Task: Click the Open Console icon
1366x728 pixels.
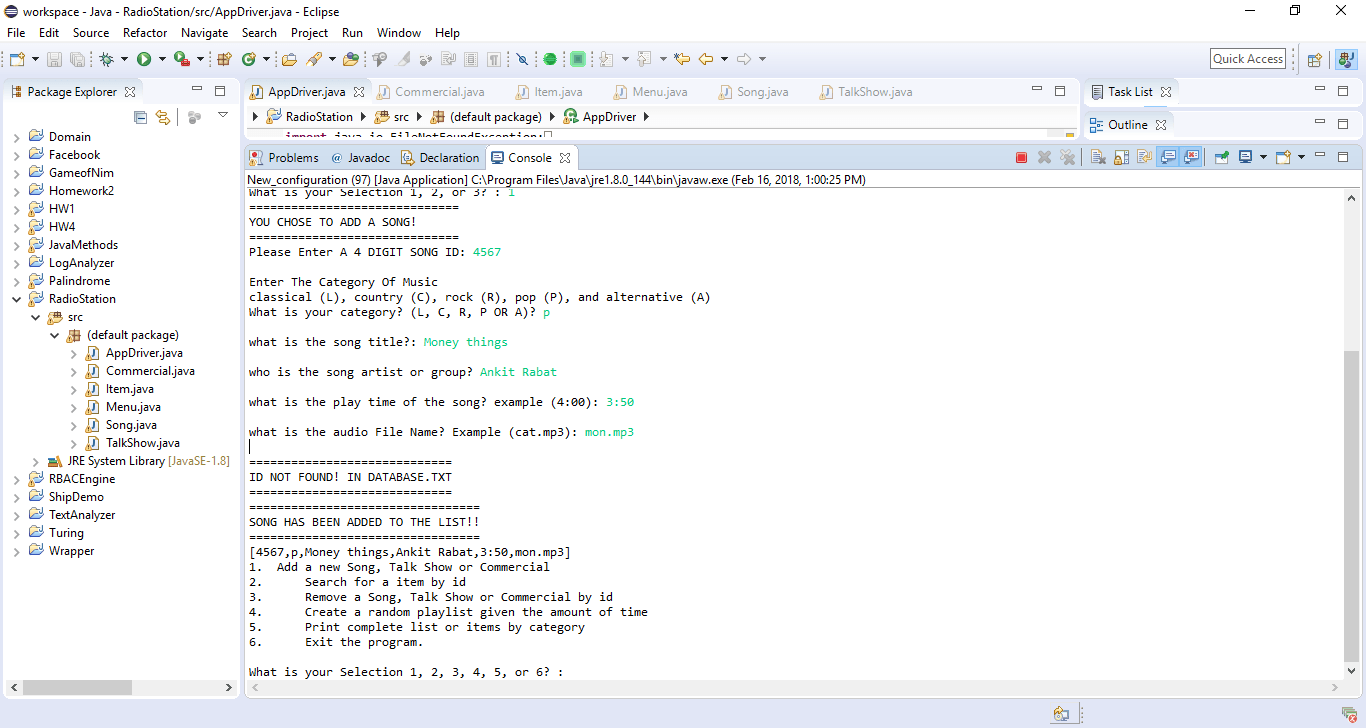Action: 1283,157
